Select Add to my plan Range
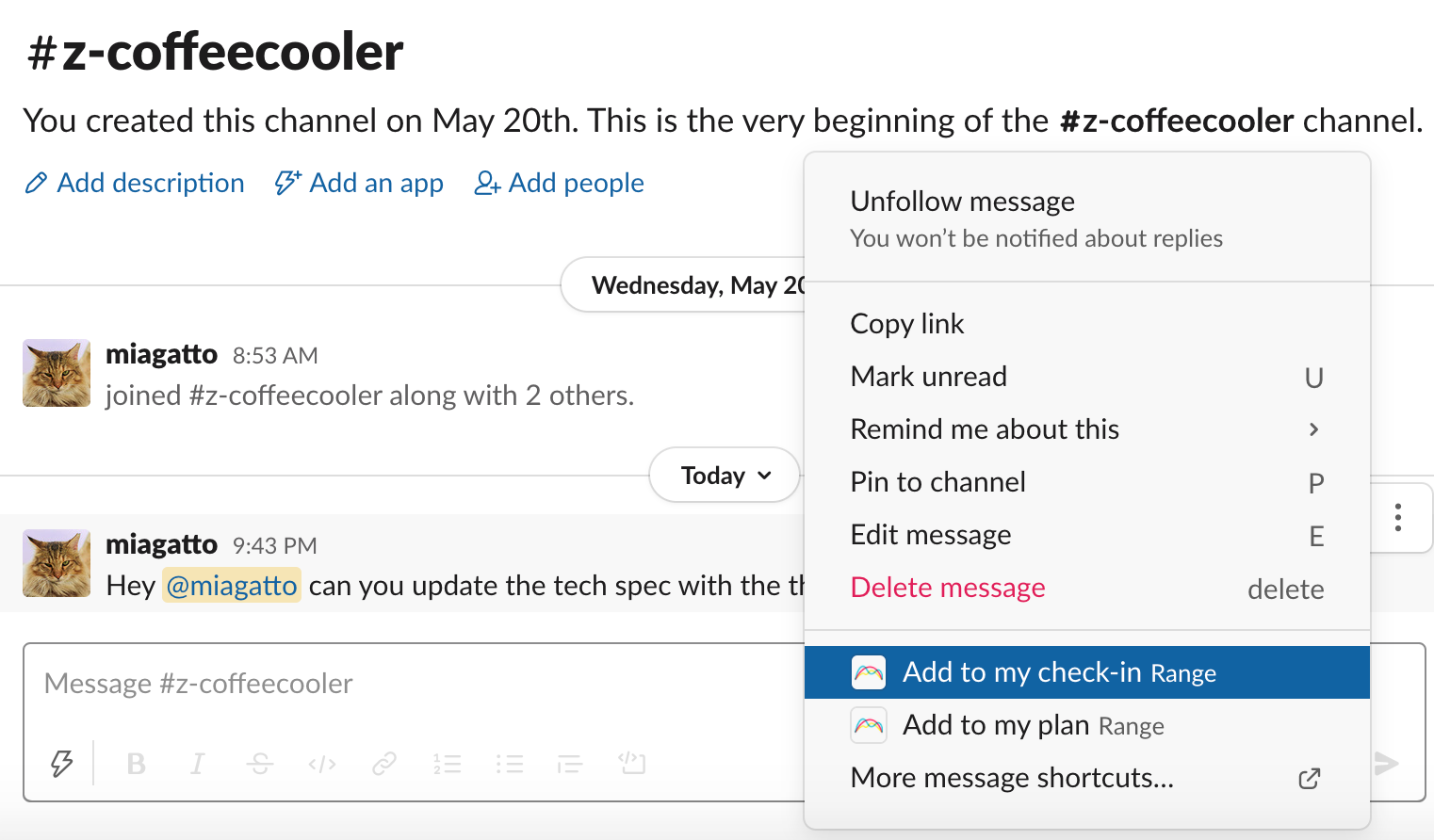This screenshot has height=840, width=1434. click(1087, 725)
